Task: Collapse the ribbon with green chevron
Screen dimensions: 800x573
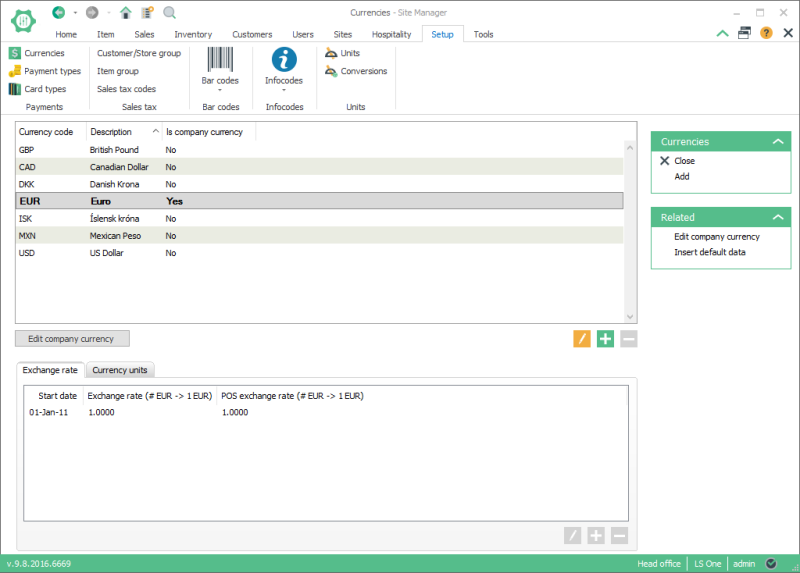Action: pyautogui.click(x=722, y=33)
